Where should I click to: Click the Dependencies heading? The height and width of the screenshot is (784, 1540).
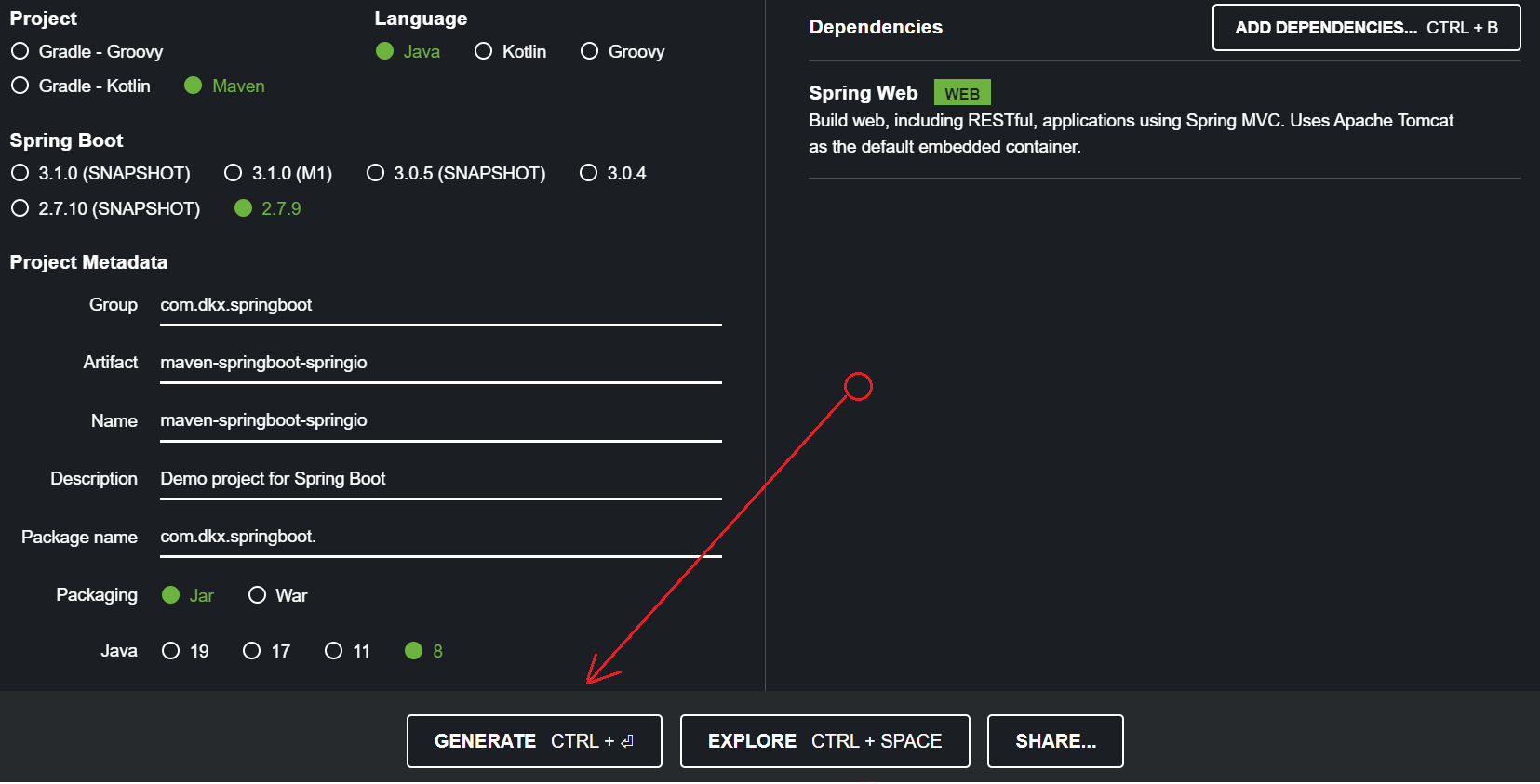tap(876, 27)
